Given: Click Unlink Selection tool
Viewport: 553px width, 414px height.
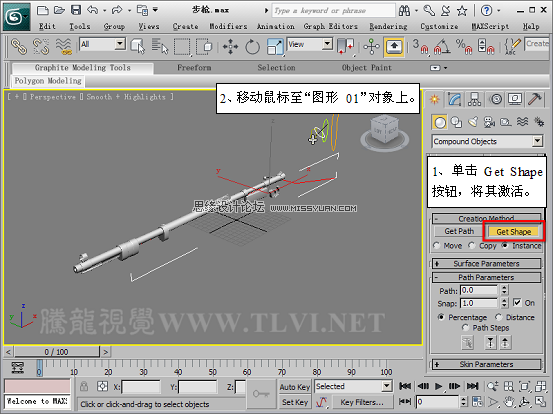Looking at the screenshot, I should coord(41,47).
